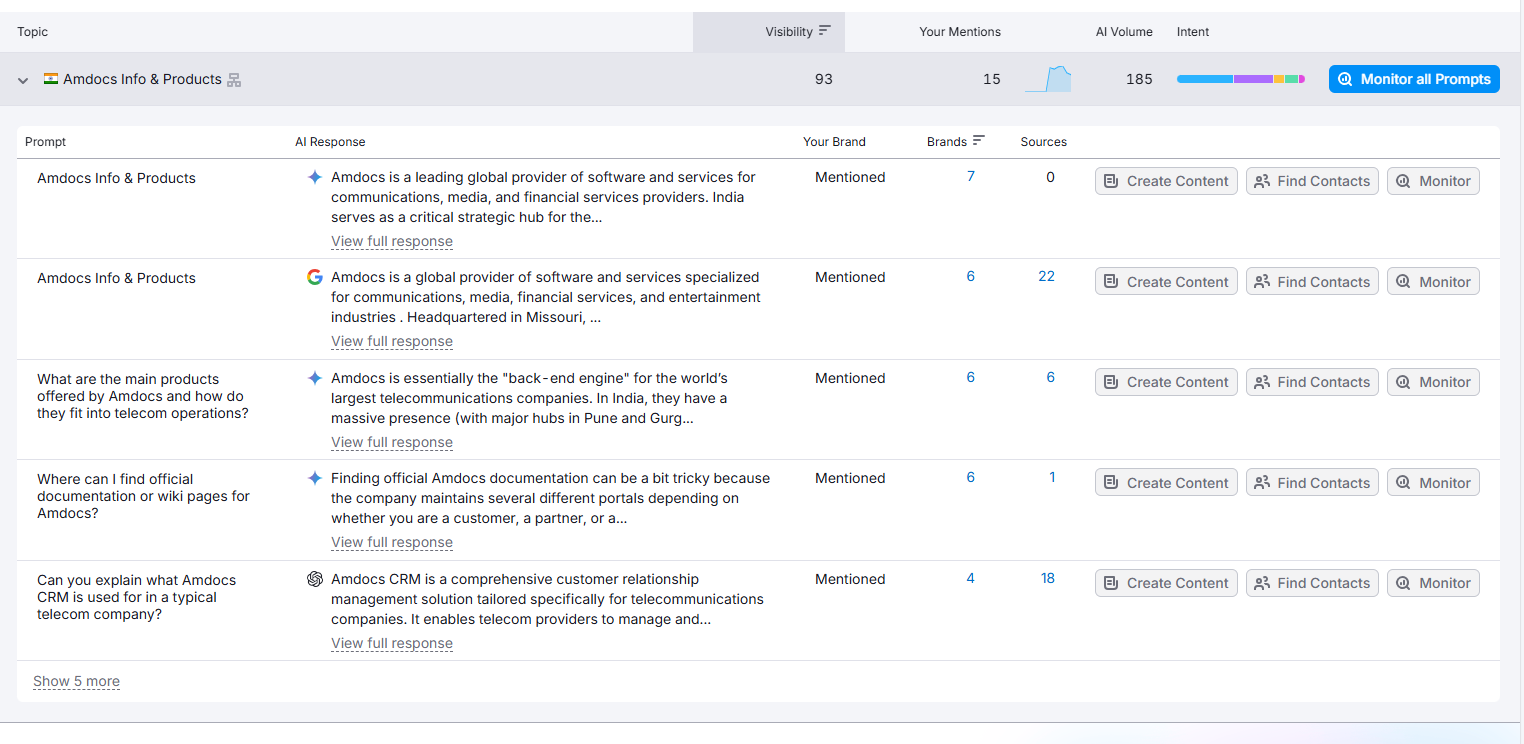1524x744 pixels.
Task: Click the prompt 'Where can I find official documentation'
Action: tap(143, 496)
